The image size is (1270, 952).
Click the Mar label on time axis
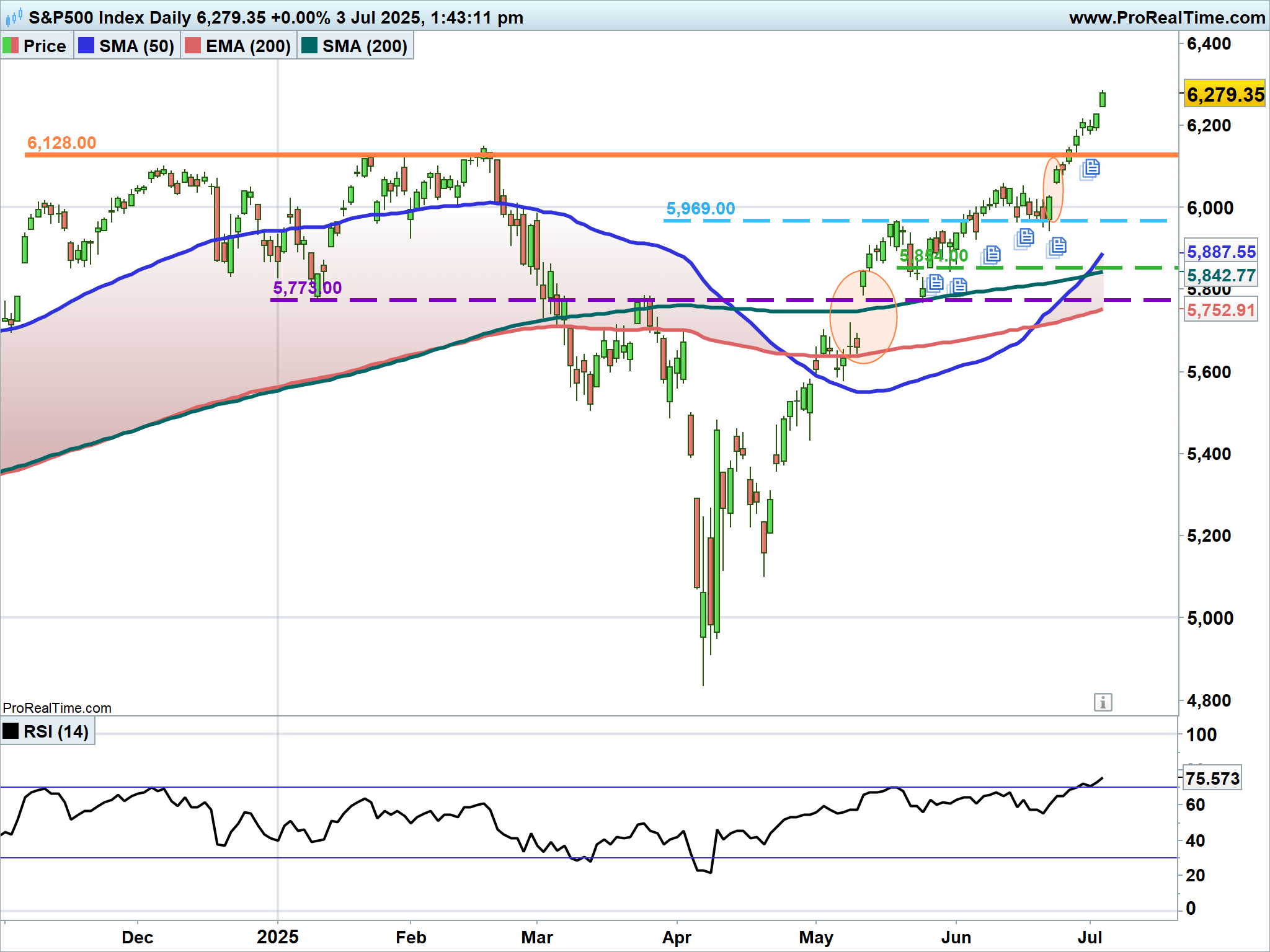point(537,937)
